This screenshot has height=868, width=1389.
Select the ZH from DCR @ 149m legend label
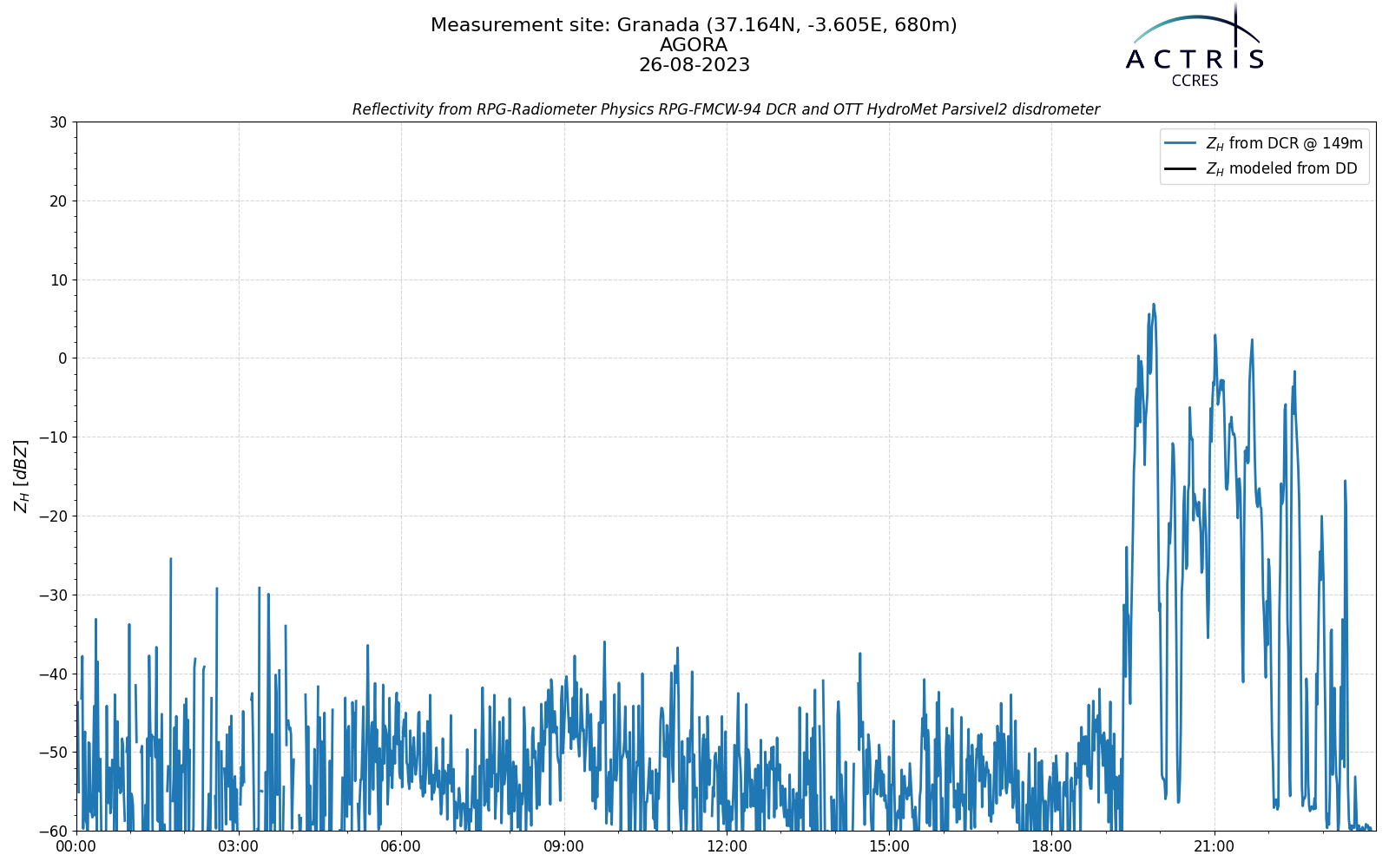1284,143
